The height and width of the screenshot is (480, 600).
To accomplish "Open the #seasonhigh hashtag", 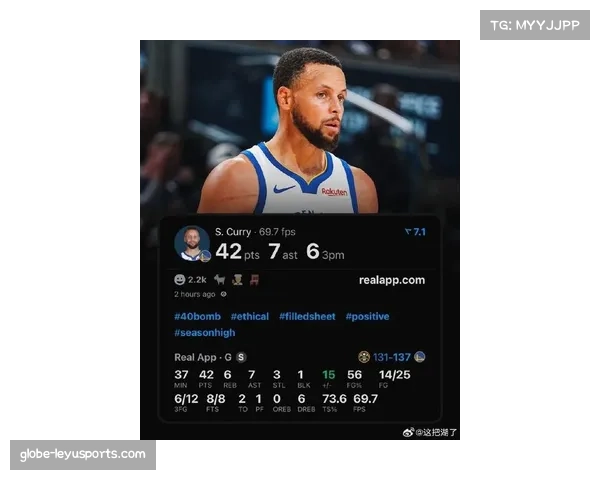I will (205, 332).
